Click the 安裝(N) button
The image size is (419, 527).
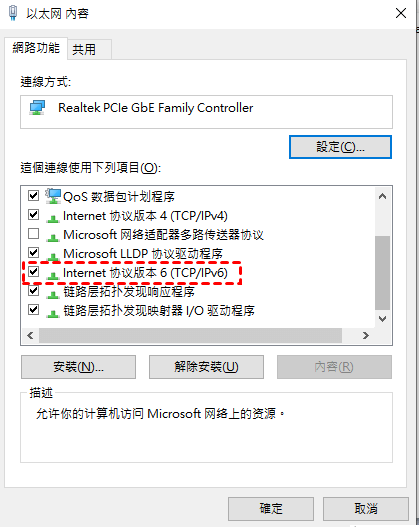pos(78,367)
